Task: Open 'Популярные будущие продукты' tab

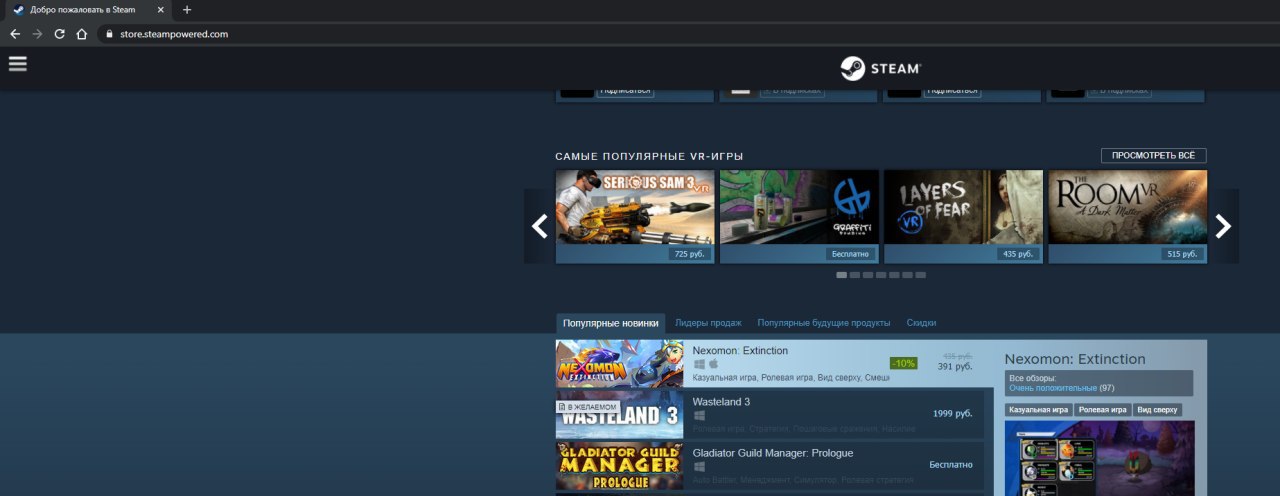Action: [x=824, y=323]
